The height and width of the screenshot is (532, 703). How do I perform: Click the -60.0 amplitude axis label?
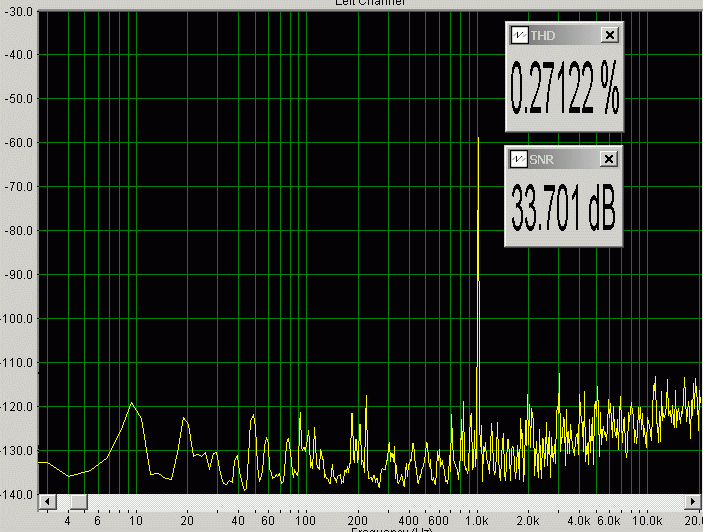tap(18, 143)
